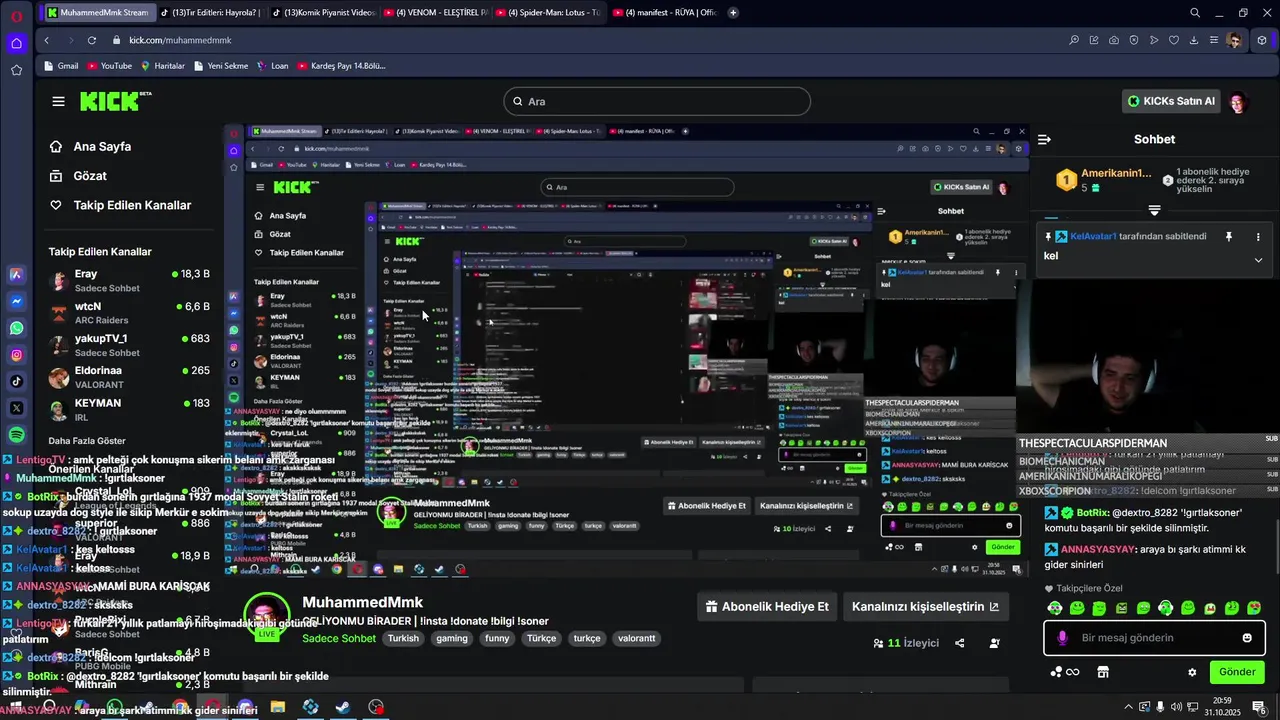The width and height of the screenshot is (1280, 720).
Task: Open the taskbar clock and date
Action: click(1224, 707)
